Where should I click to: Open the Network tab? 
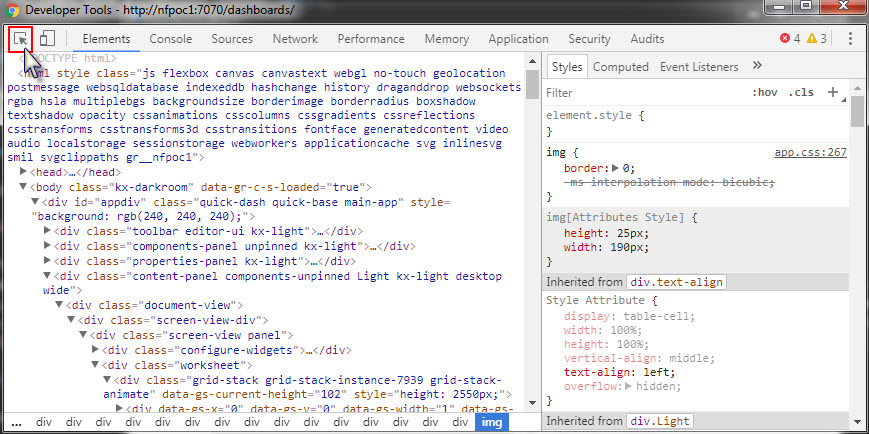[295, 39]
